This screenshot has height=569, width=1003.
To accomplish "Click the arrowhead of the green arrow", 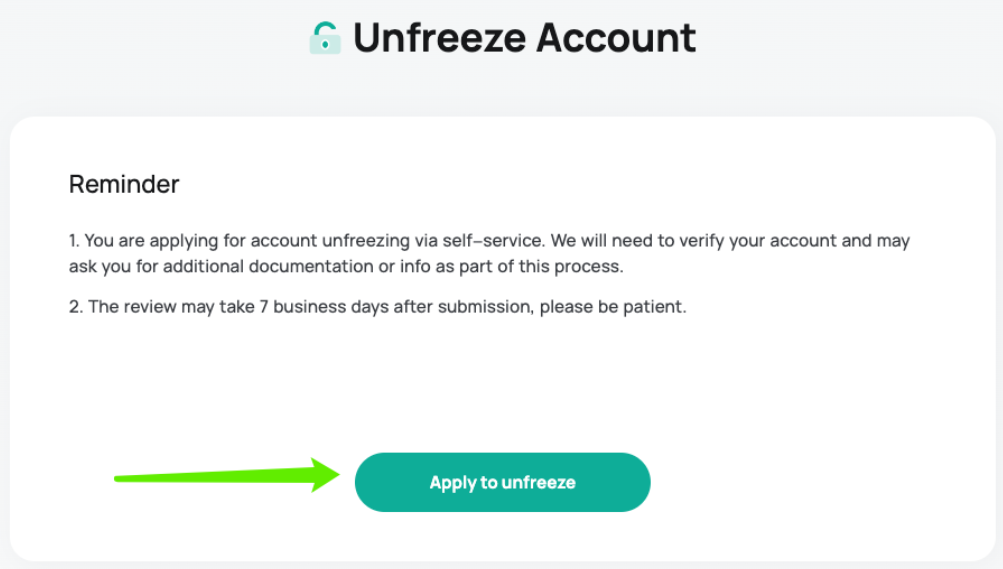I will point(325,475).
